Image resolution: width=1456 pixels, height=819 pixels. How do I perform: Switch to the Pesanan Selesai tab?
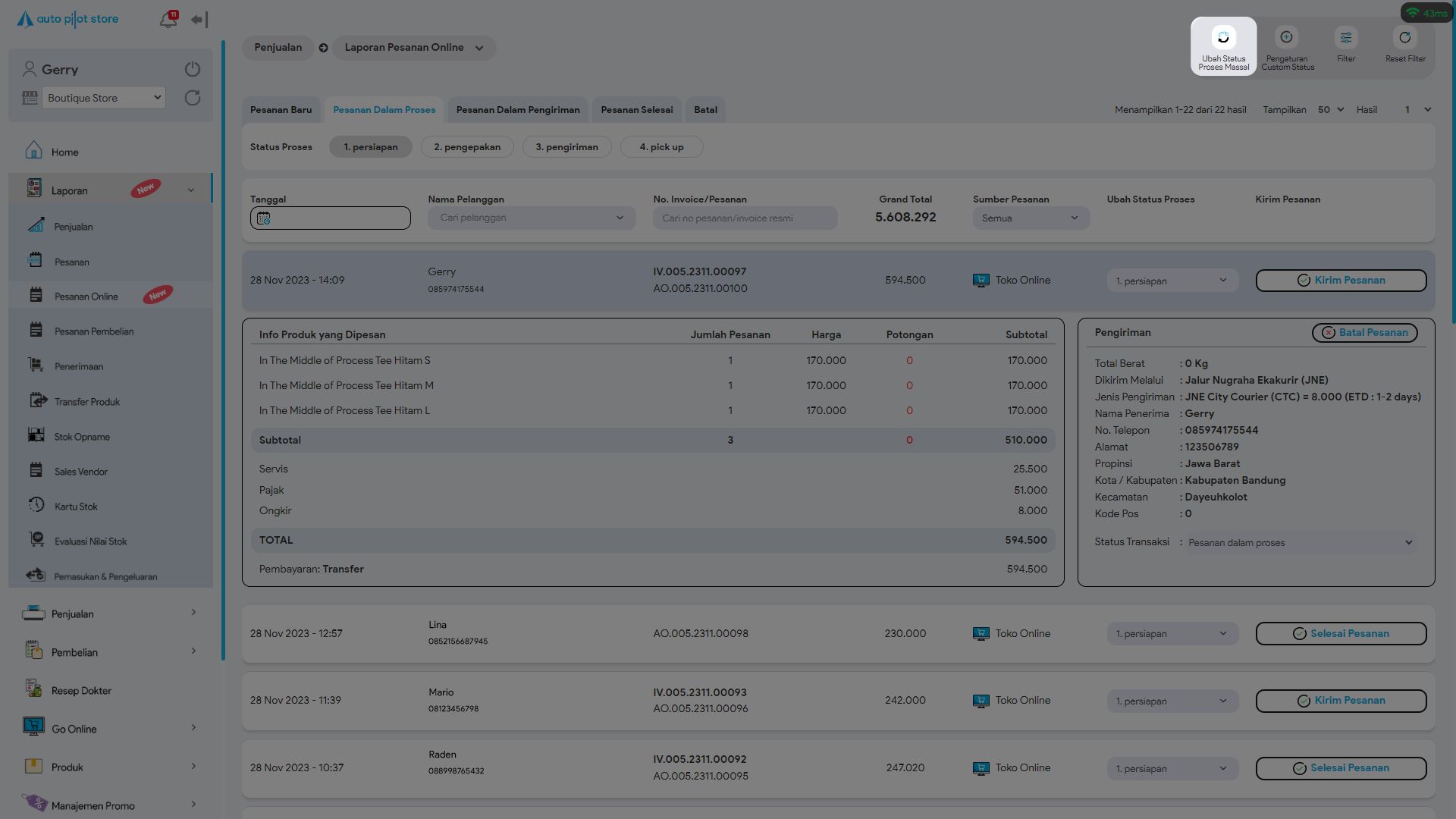pos(636,110)
